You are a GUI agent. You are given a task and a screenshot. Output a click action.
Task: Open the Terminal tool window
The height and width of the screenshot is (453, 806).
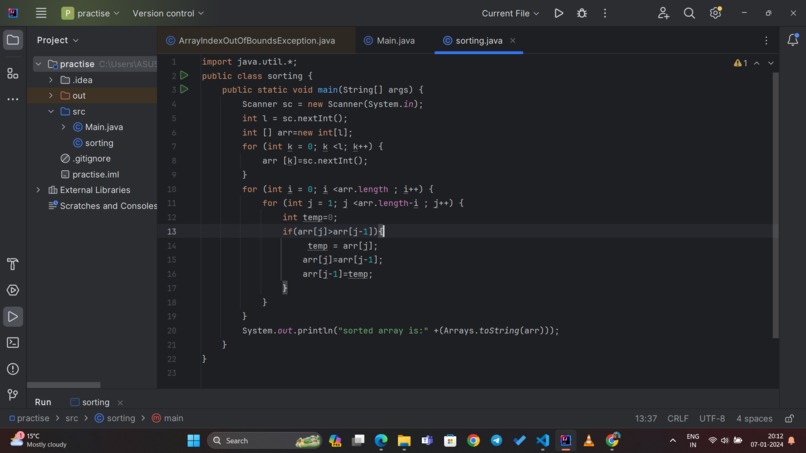(x=13, y=342)
